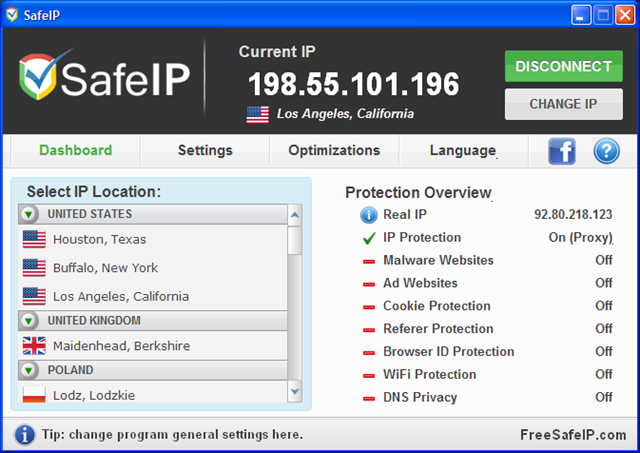Image resolution: width=640 pixels, height=453 pixels.
Task: Click the IP Protection On (Proxy) status
Action: point(580,238)
